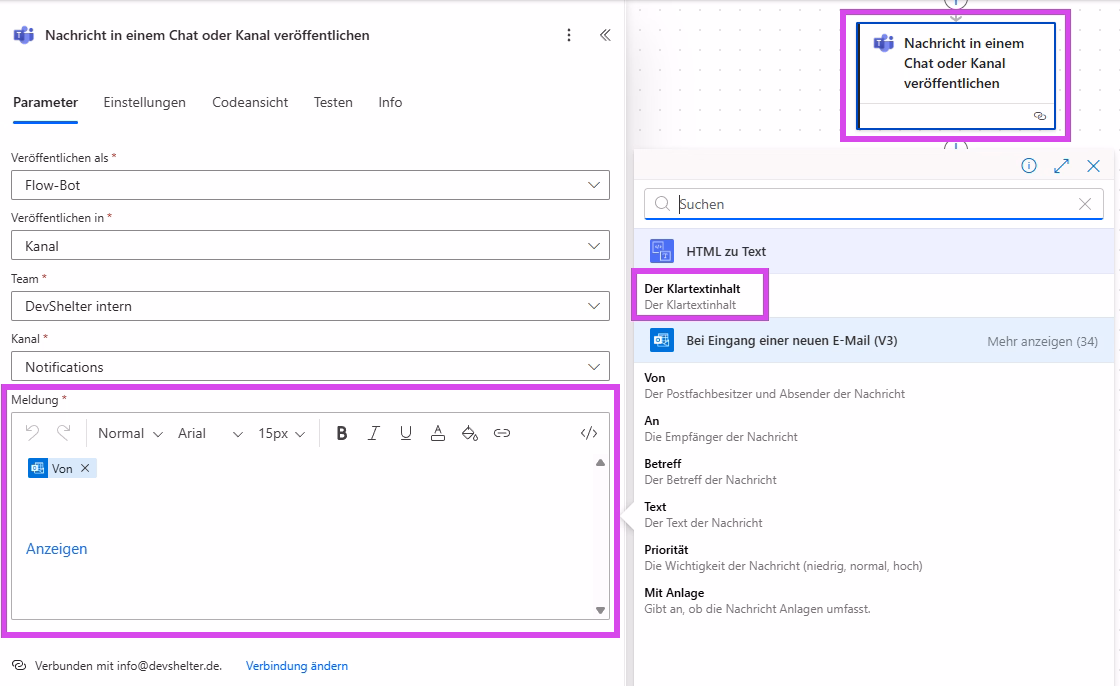Select Der Klartextinhalt dynamic content
Viewport: 1120px width, 686px height.
[874, 296]
